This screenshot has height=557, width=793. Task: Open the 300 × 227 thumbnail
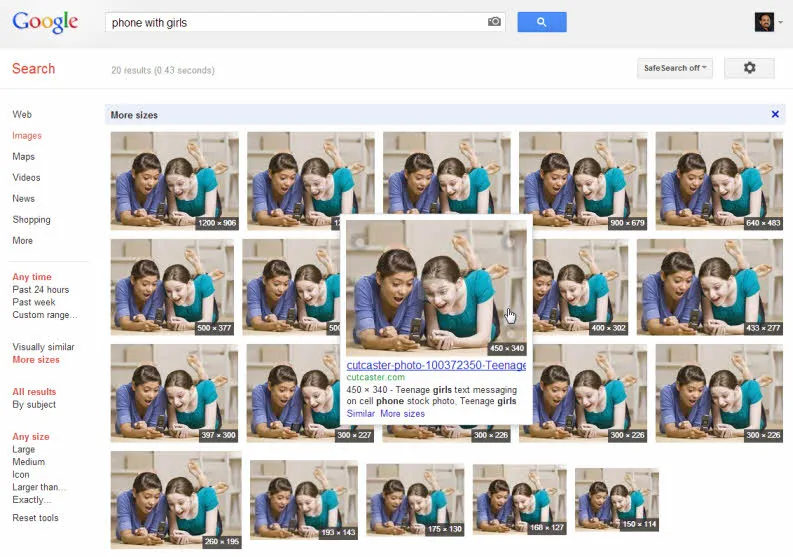293,394
